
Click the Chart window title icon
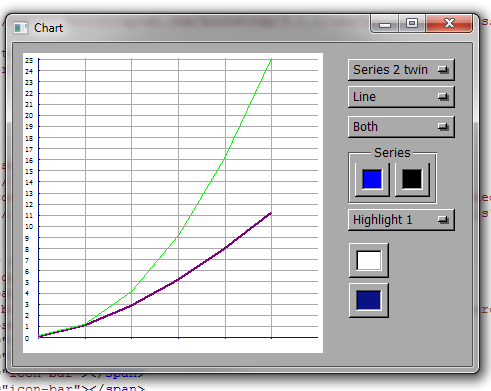[21, 28]
